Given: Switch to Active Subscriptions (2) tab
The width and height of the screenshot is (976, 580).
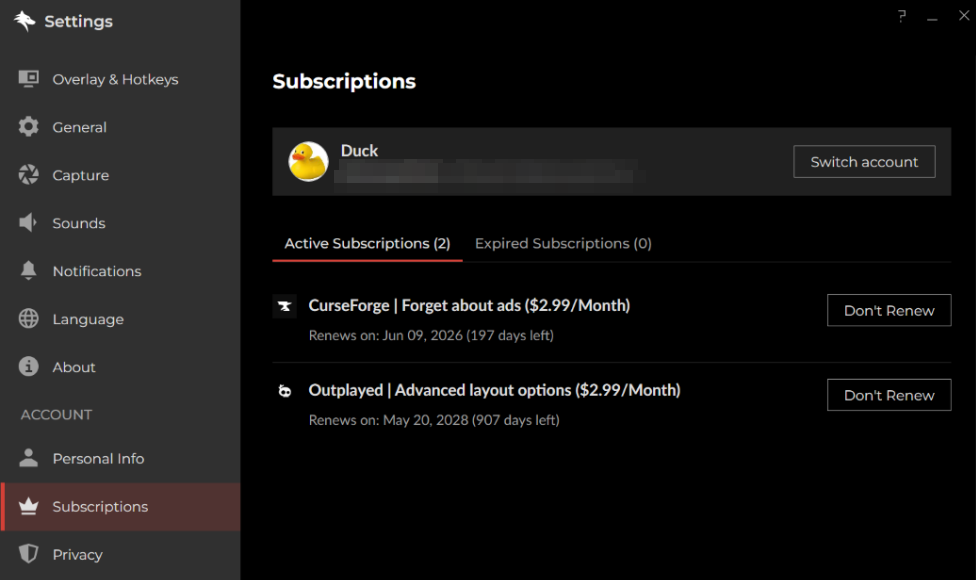Looking at the screenshot, I should 367,243.
